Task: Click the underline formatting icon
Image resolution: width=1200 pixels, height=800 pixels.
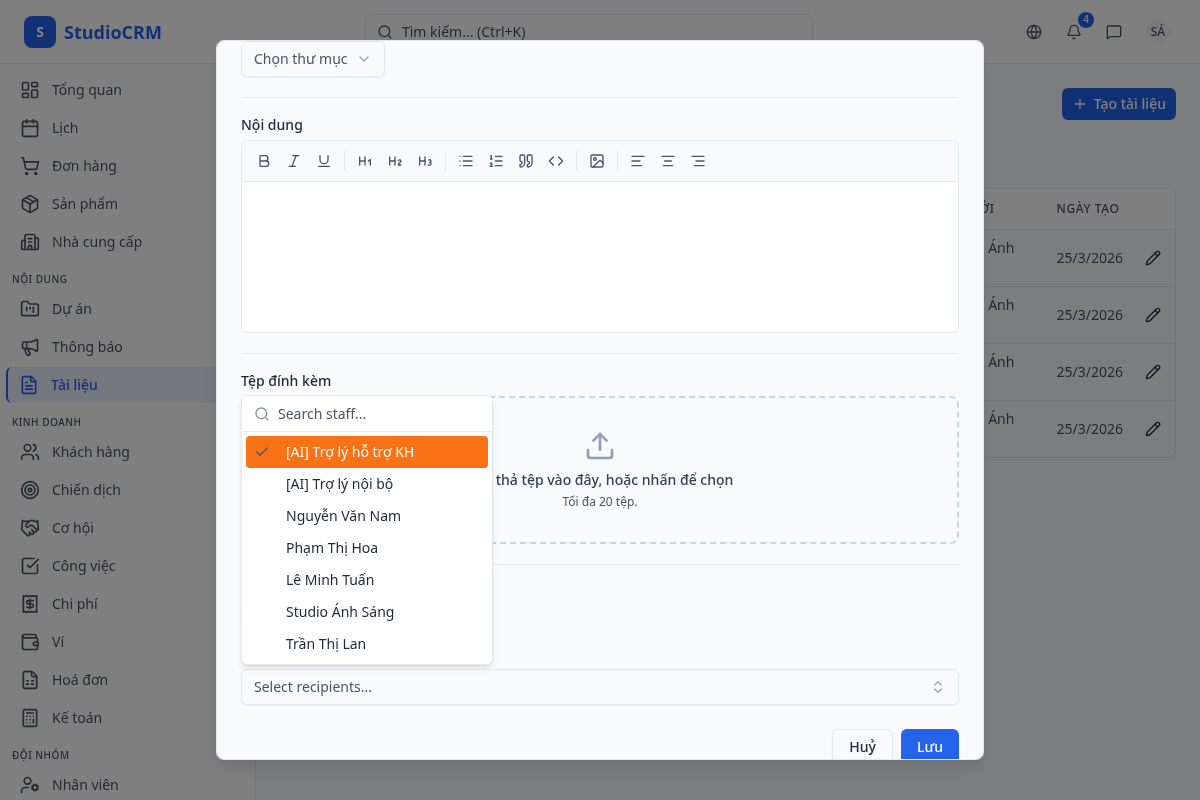Action: [x=324, y=161]
